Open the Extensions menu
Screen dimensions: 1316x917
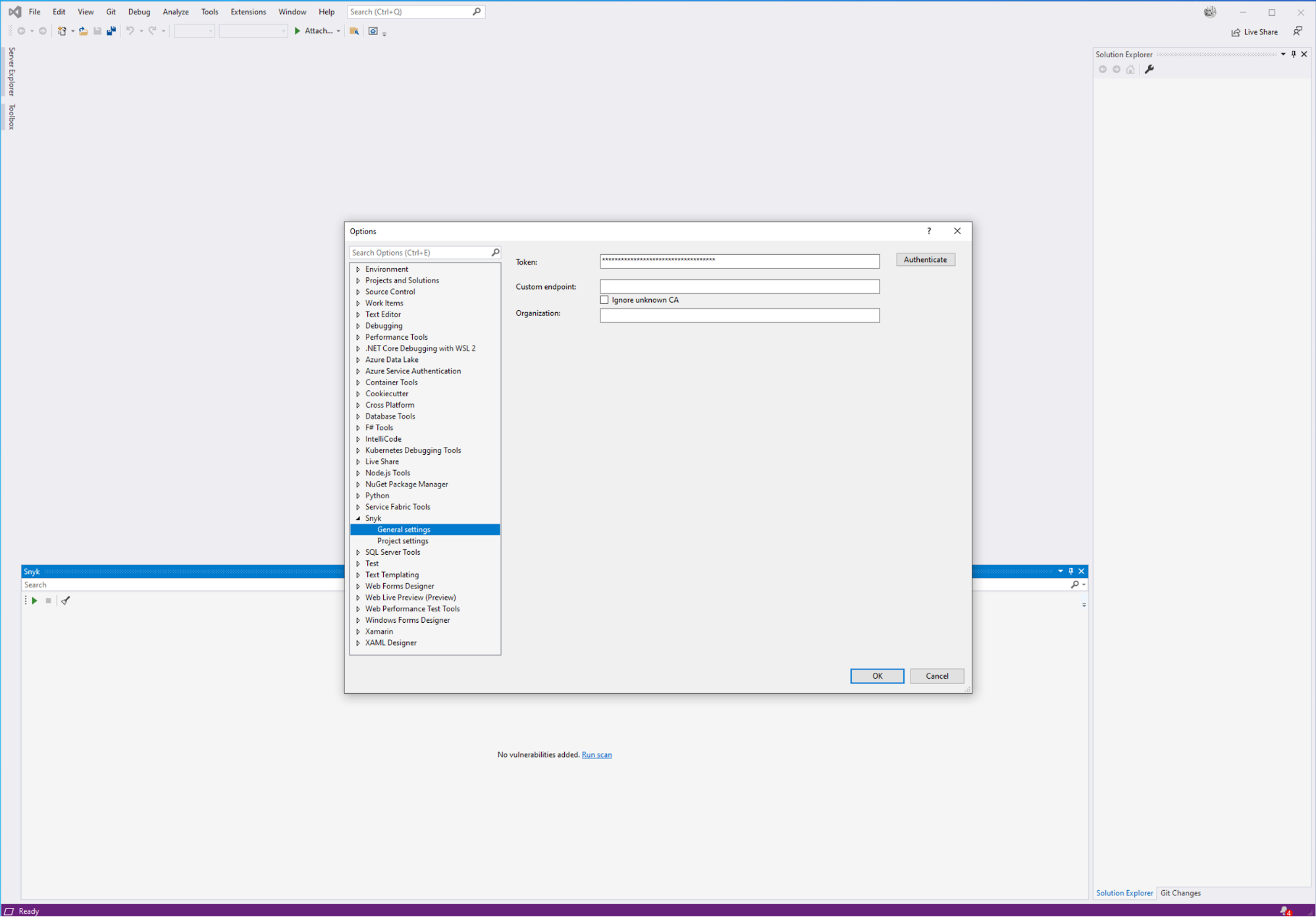[248, 12]
